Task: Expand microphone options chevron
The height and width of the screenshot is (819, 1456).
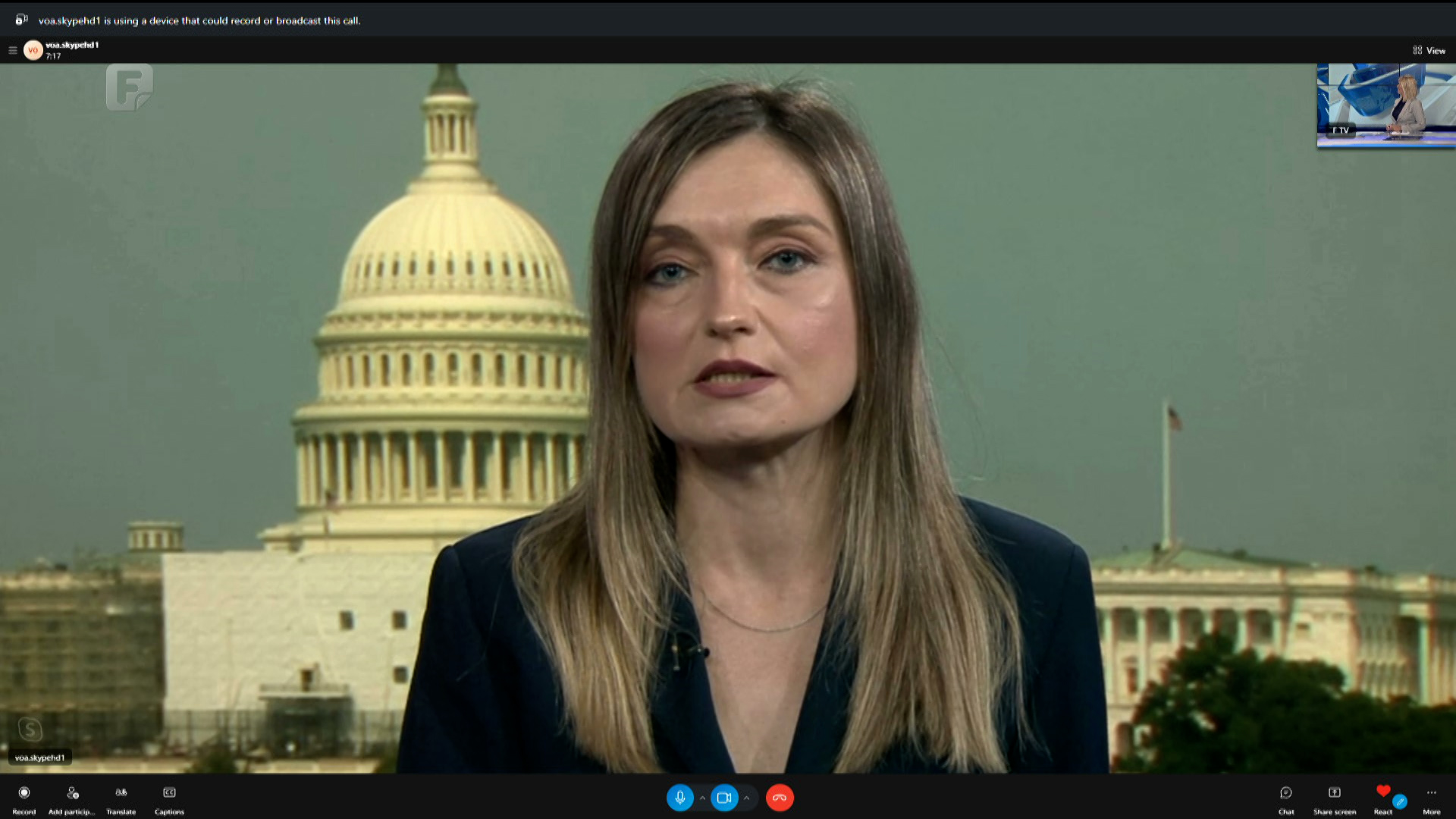Action: (x=702, y=798)
